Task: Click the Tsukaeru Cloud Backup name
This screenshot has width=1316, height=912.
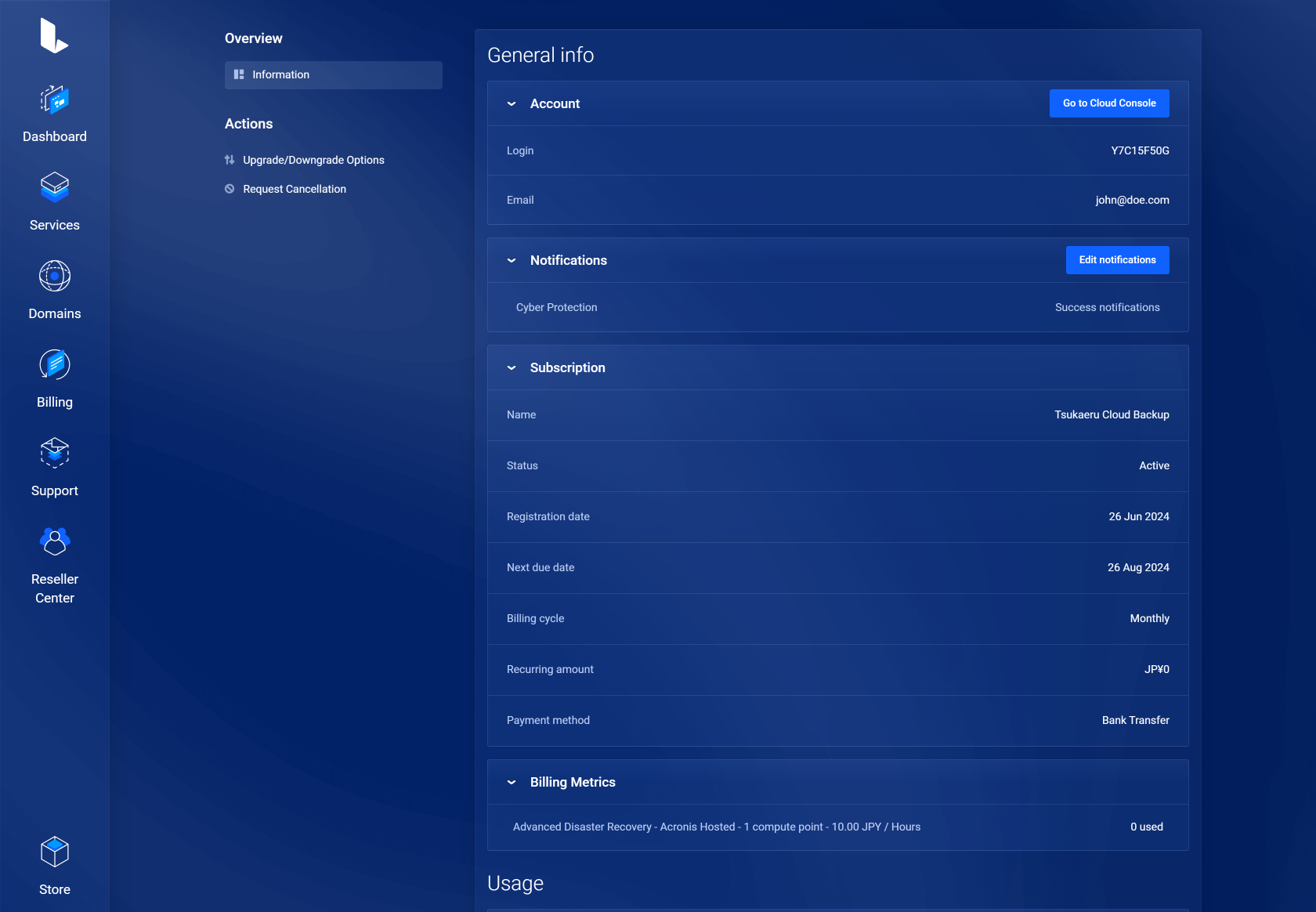Action: pos(1112,414)
